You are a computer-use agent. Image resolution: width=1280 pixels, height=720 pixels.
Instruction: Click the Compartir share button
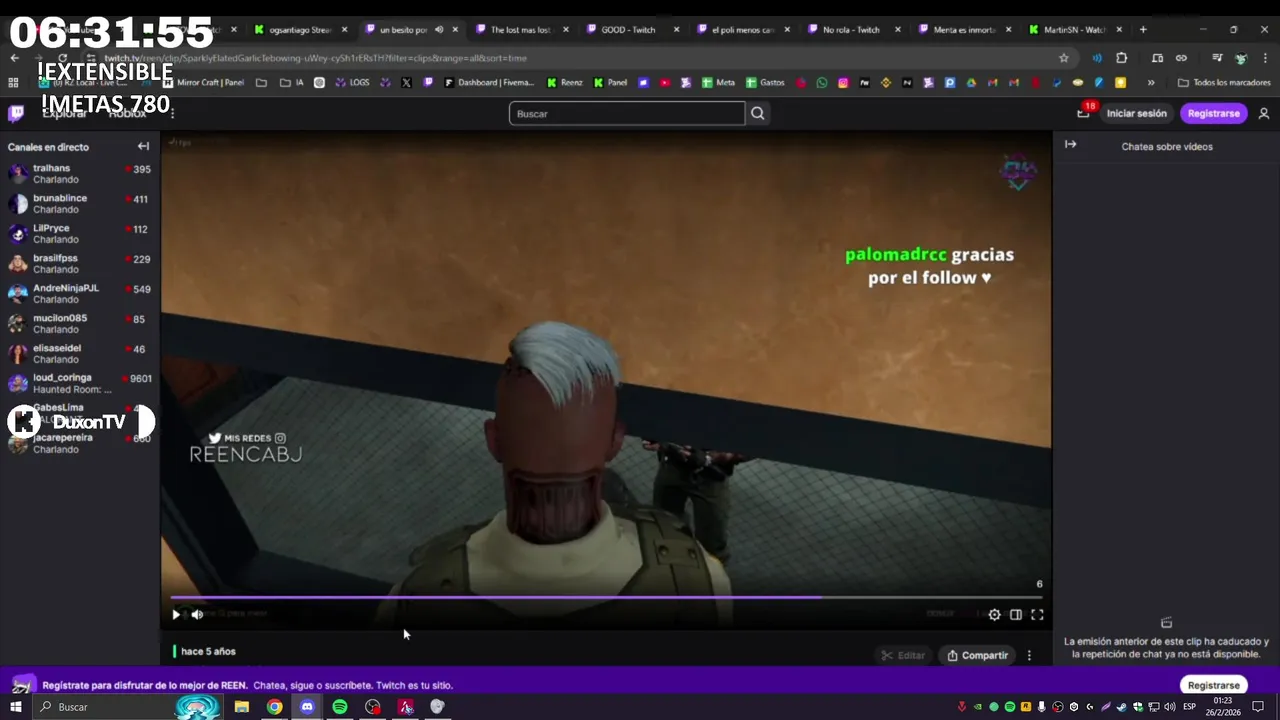point(978,655)
